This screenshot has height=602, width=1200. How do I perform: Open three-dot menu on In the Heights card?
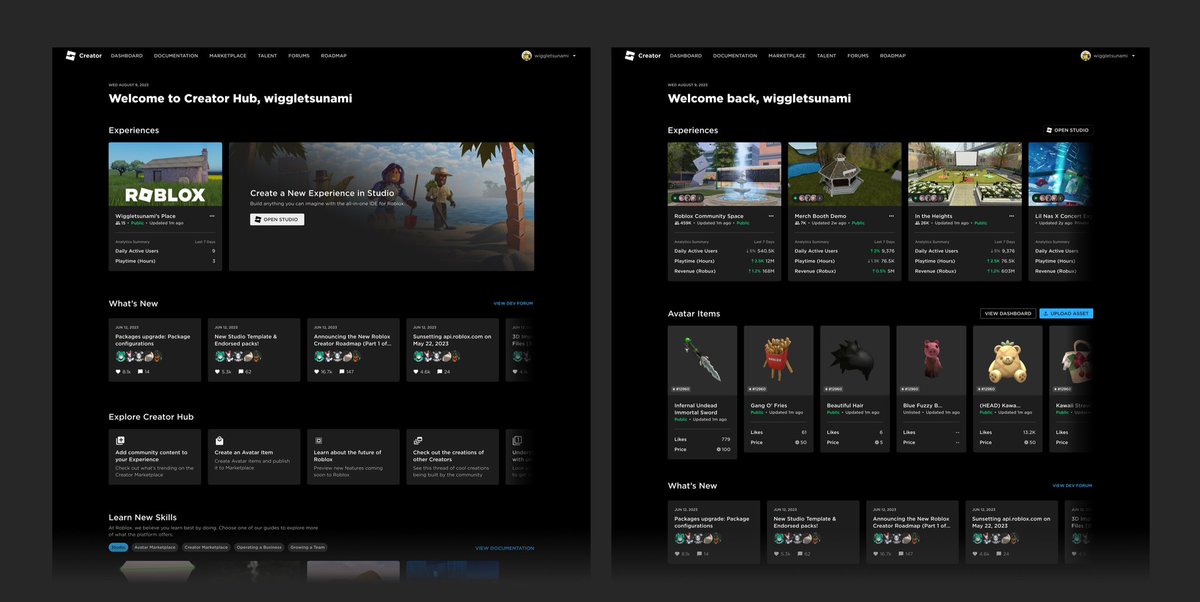[1011, 216]
